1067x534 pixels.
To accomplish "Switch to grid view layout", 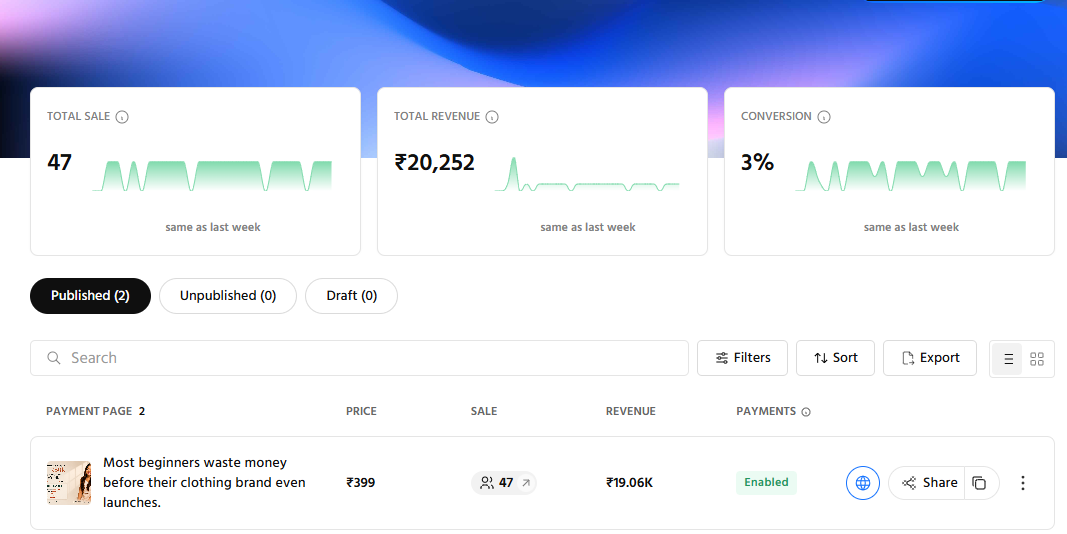I will [x=1036, y=358].
